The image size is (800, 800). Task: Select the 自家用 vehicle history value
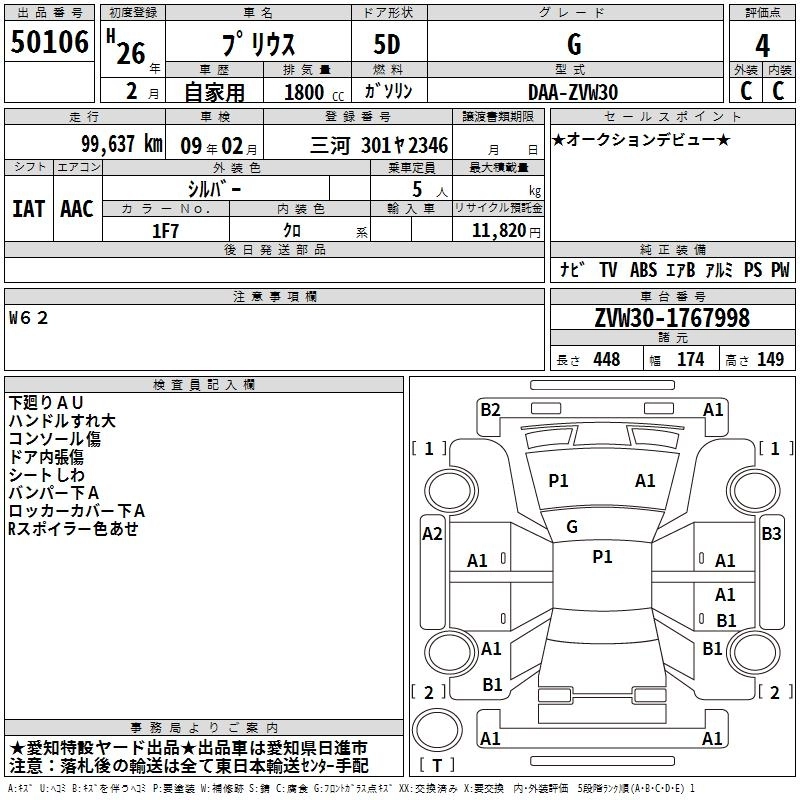pyautogui.click(x=214, y=92)
